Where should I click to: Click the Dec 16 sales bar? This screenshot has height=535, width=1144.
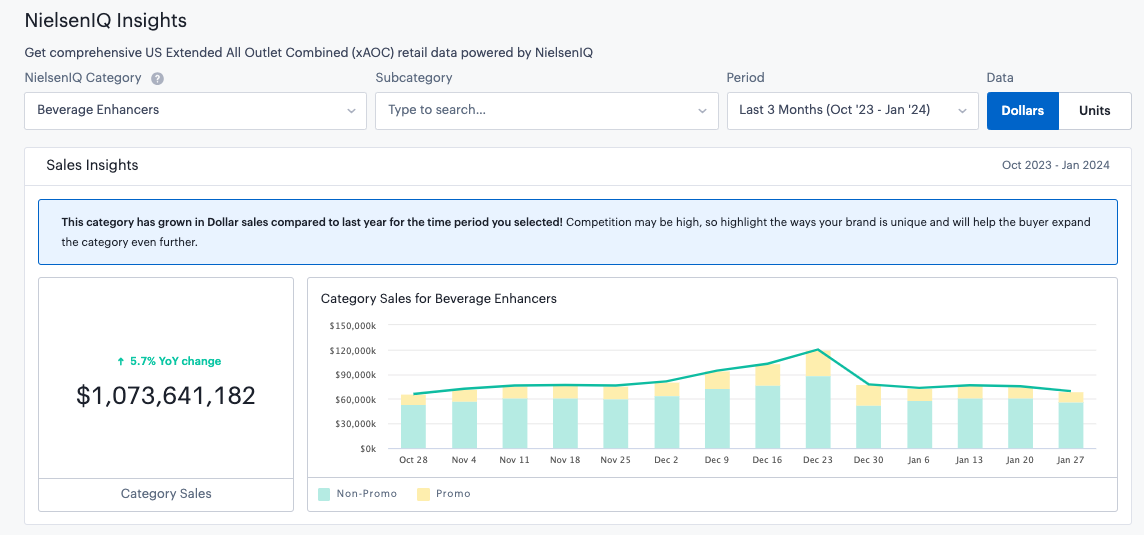point(768,406)
